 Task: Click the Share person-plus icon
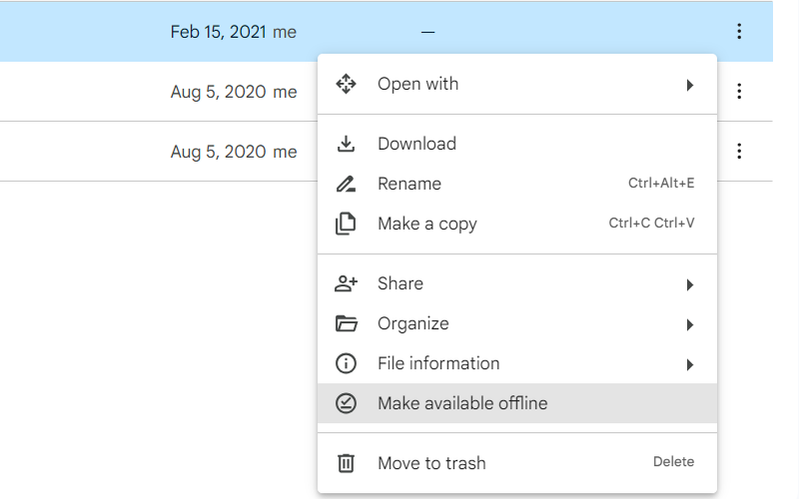coord(345,284)
